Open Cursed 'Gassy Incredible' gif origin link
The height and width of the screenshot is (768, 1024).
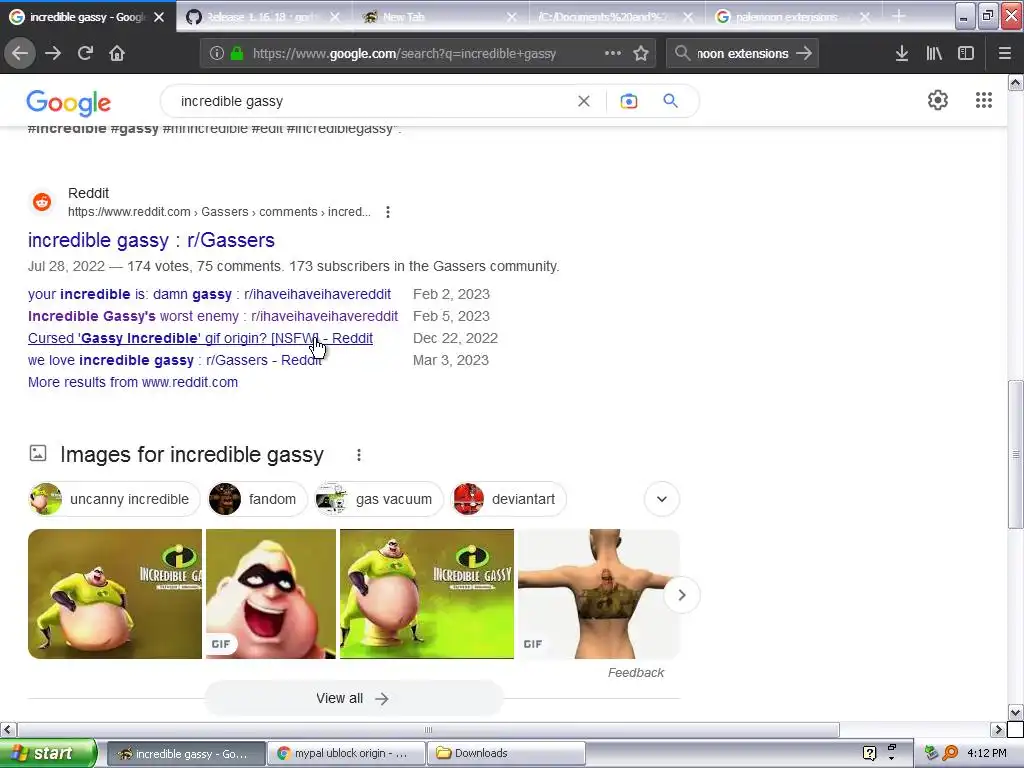click(x=200, y=338)
